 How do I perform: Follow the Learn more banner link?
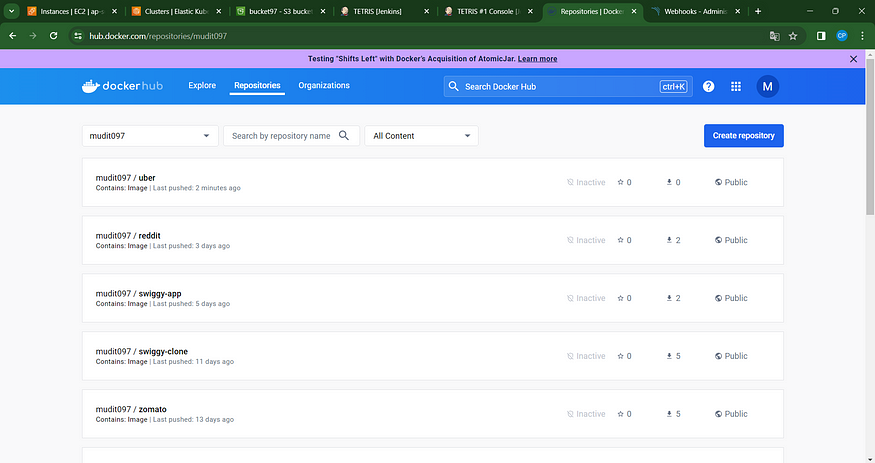pos(537,59)
